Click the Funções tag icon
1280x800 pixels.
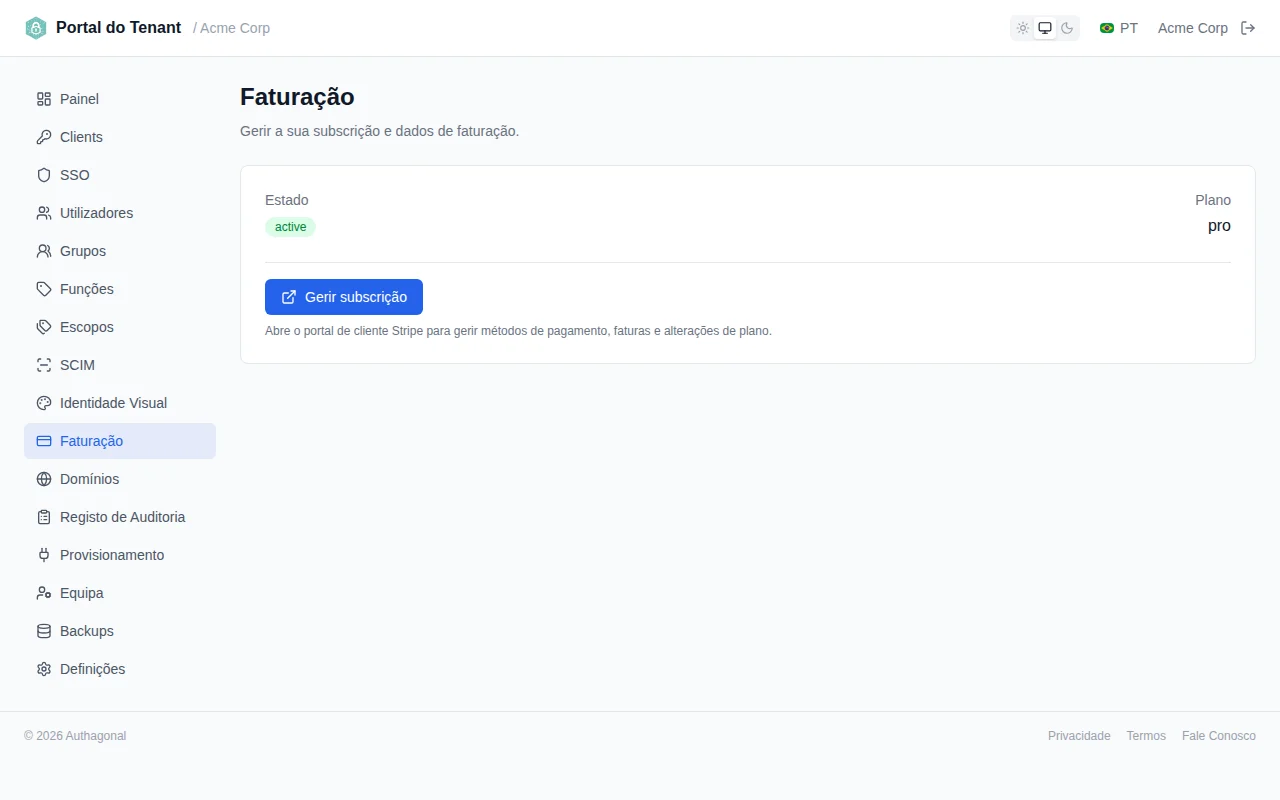[44, 289]
